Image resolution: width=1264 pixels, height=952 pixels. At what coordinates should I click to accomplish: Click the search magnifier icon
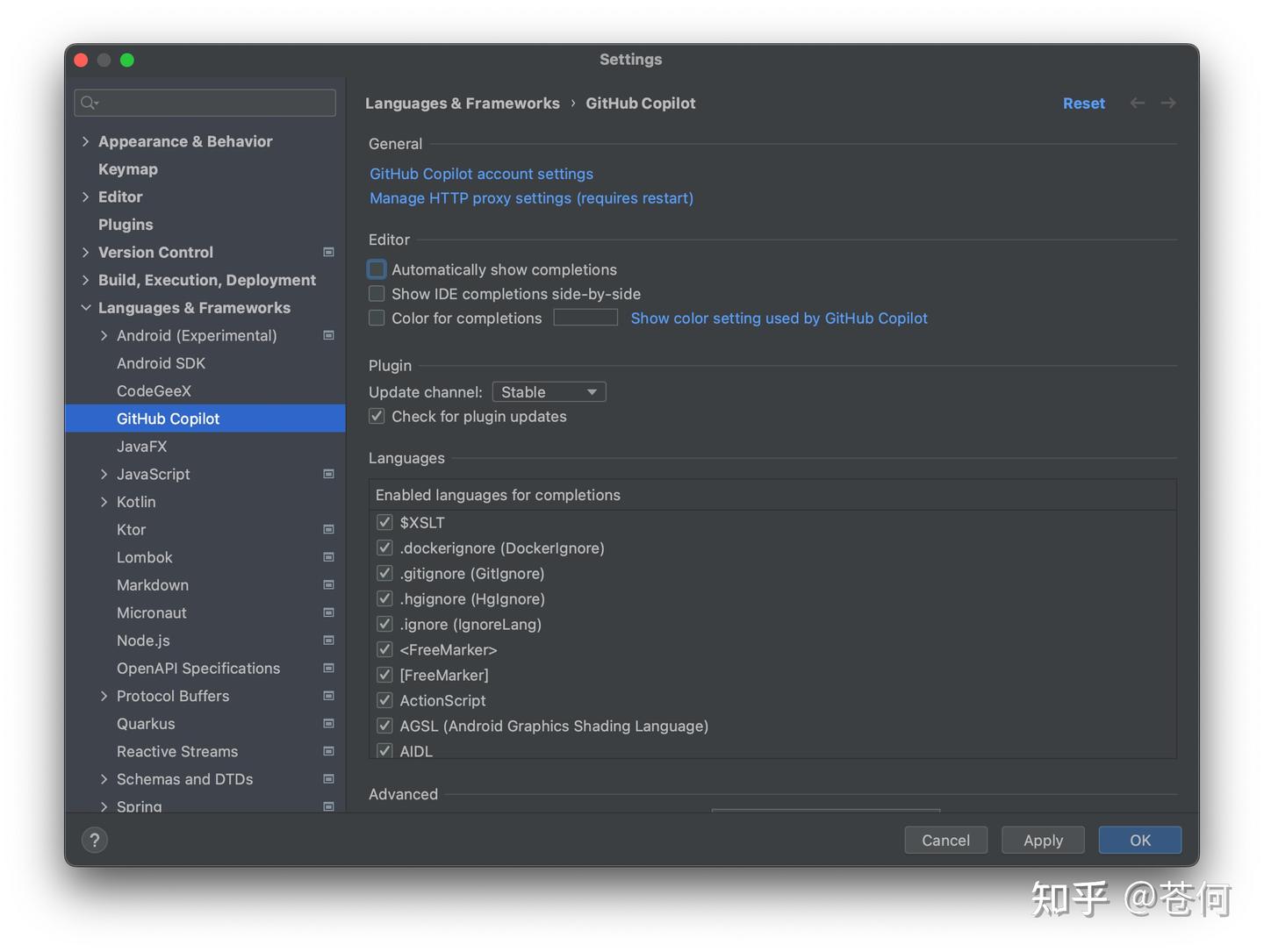[89, 103]
